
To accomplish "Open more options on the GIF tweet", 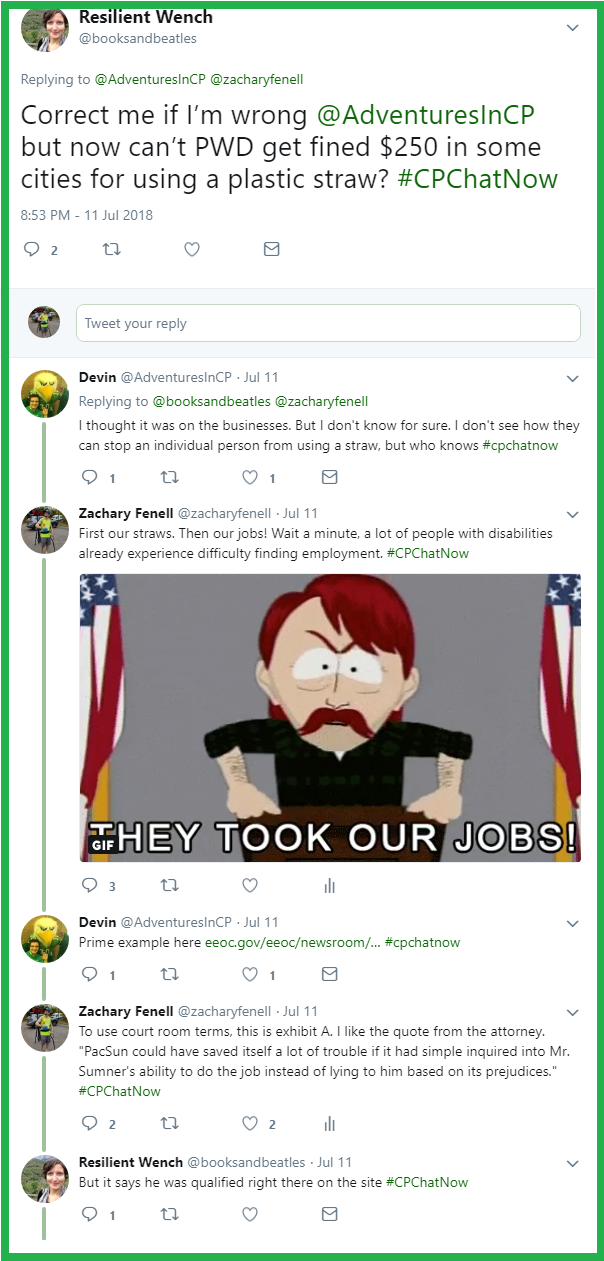I will click(x=573, y=514).
